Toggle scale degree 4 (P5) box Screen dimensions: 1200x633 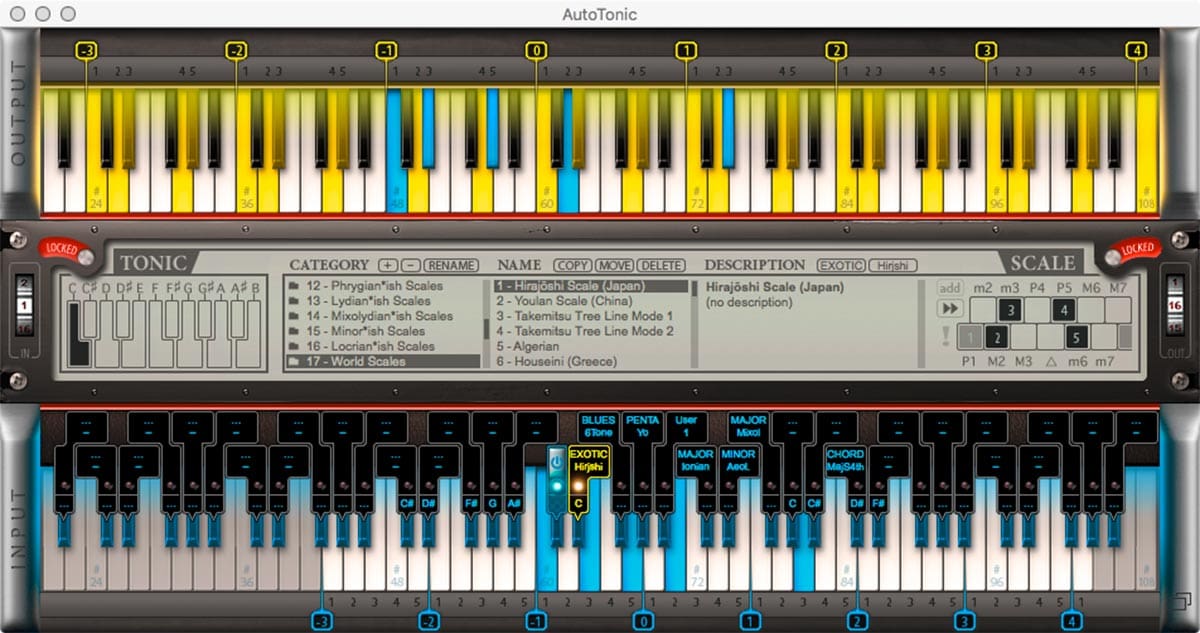pyautogui.click(x=1063, y=310)
